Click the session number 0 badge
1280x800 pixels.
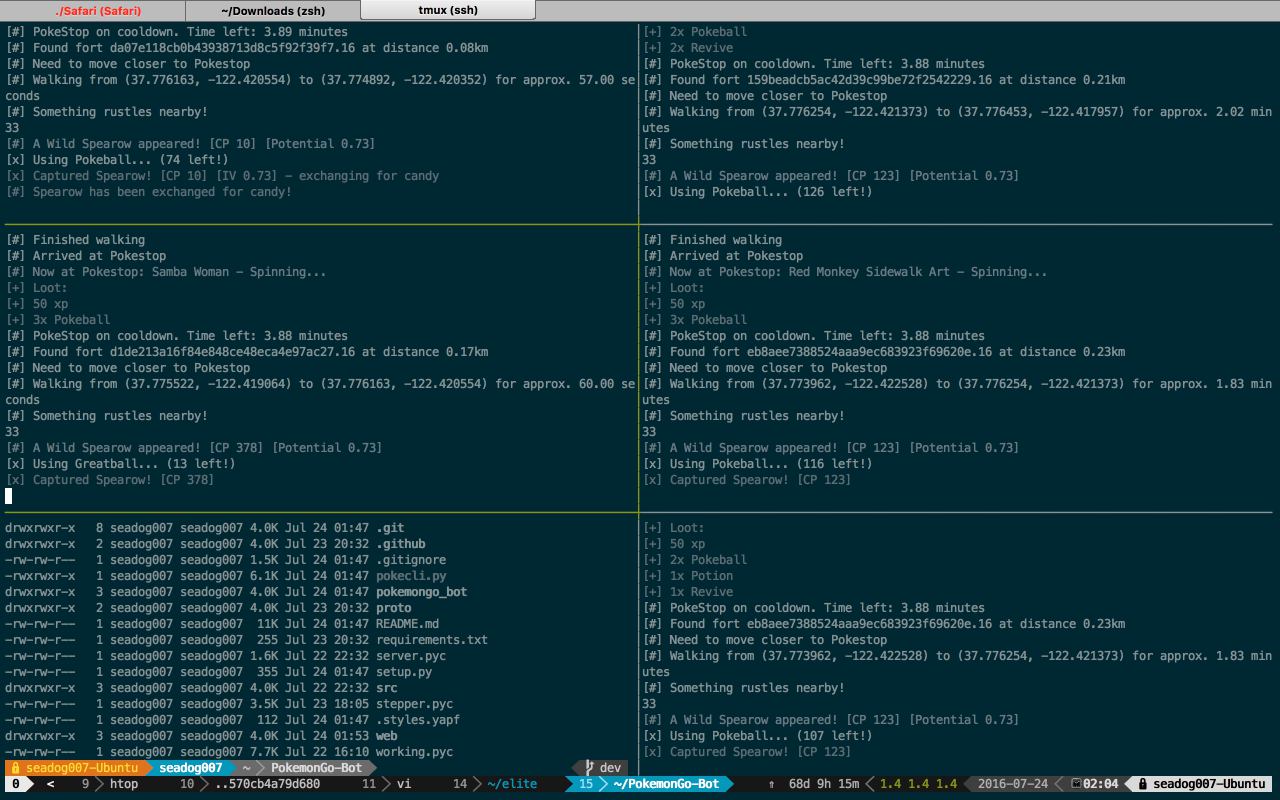tap(15, 784)
